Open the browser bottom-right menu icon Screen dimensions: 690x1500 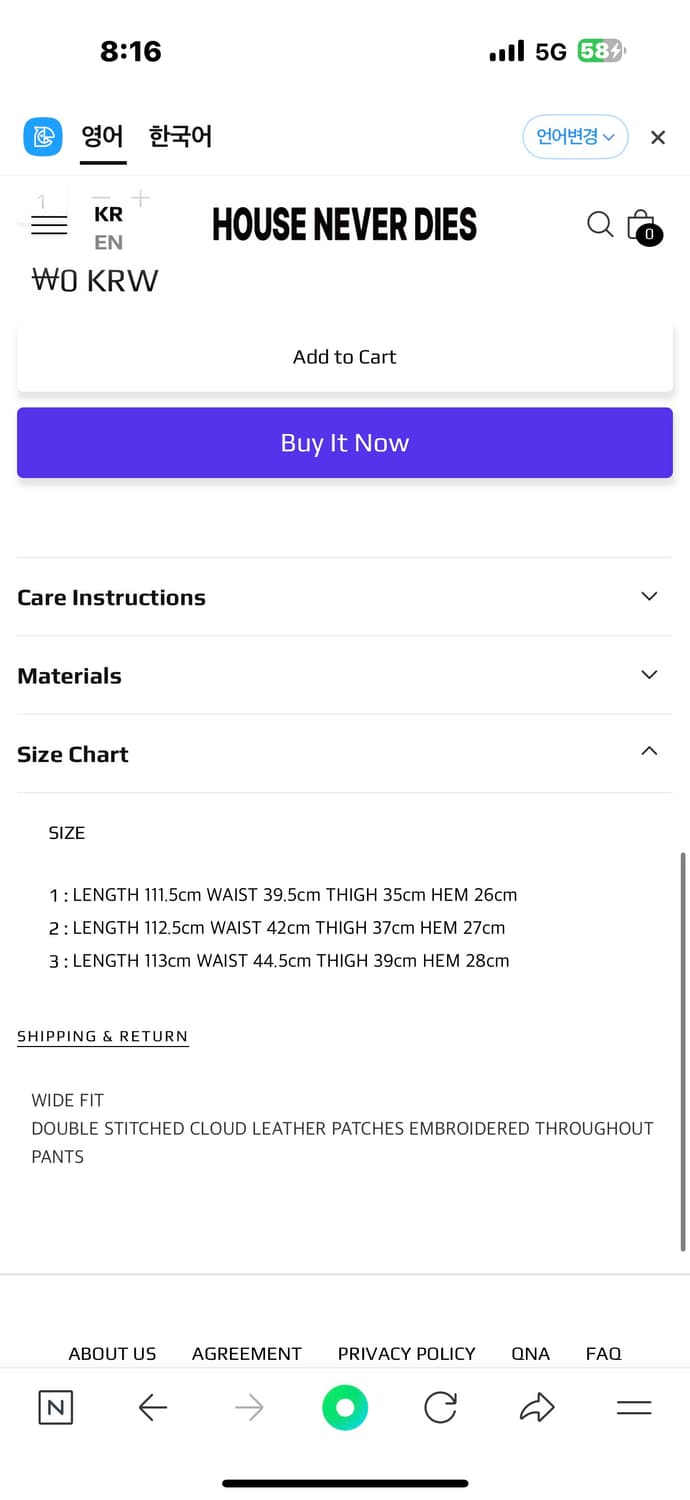click(634, 1408)
